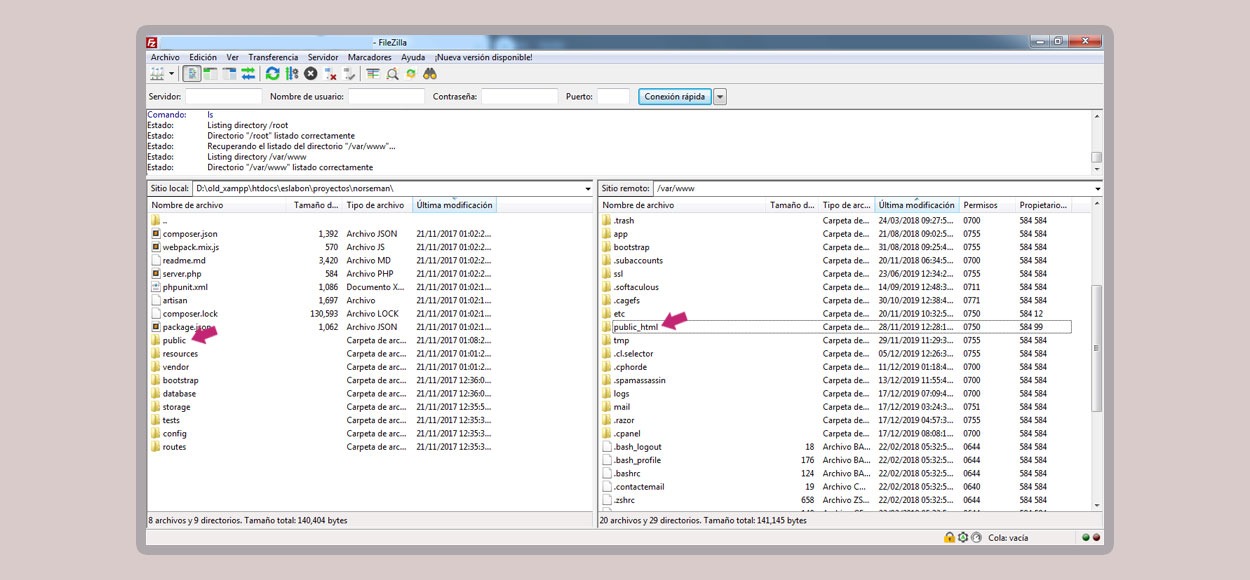The image size is (1250, 580).
Task: Toggle synchronized browsing
Action: (x=411, y=73)
